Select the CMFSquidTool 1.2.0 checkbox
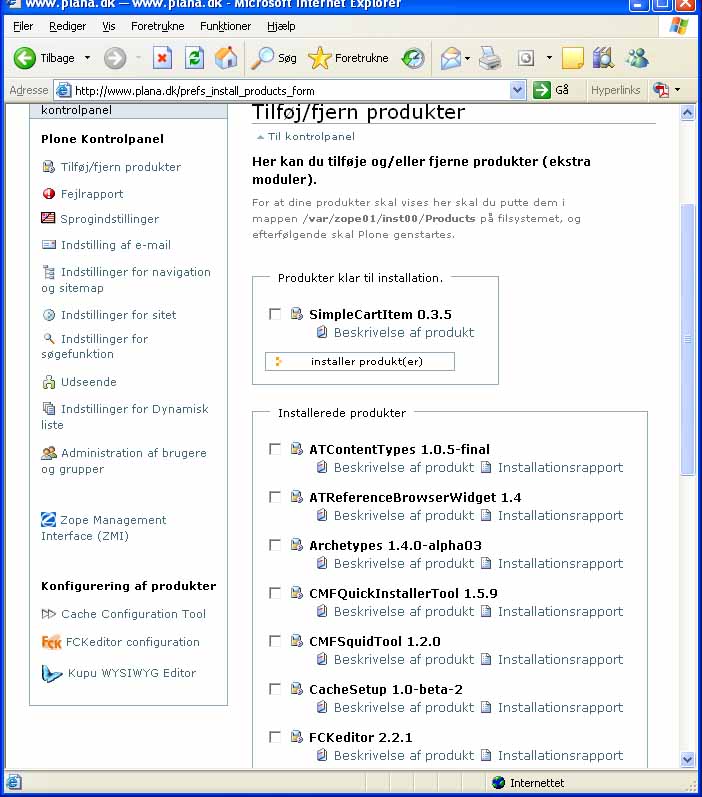702x797 pixels. 275,641
